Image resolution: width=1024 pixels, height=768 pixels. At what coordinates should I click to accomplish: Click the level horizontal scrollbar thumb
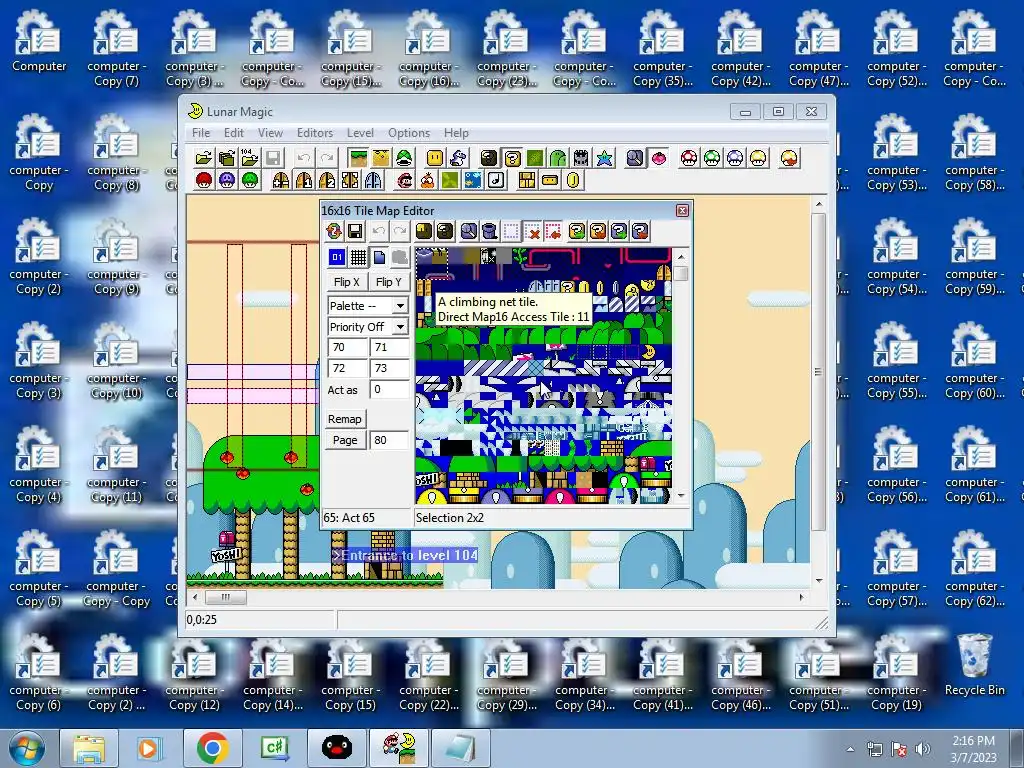226,597
